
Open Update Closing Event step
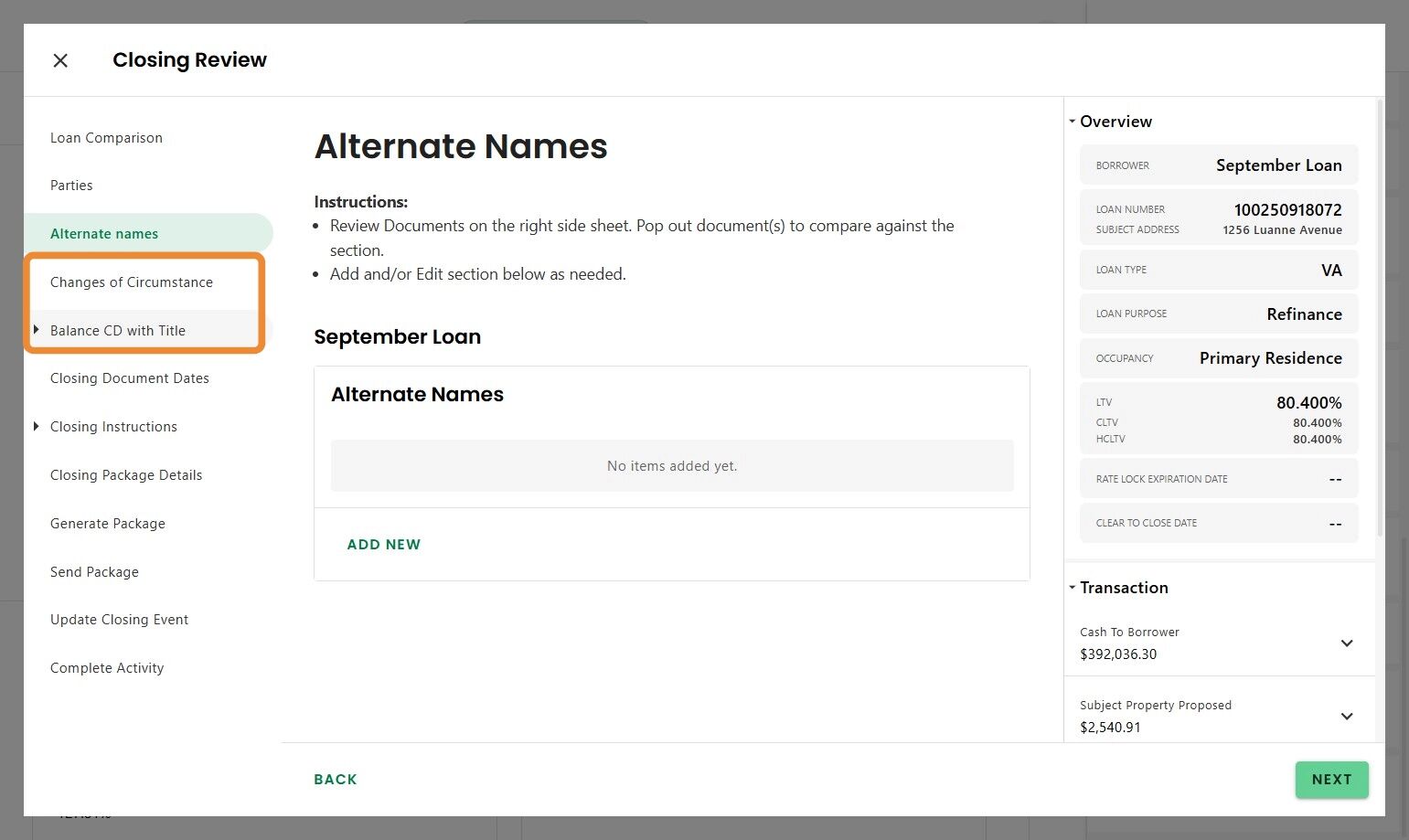(119, 620)
